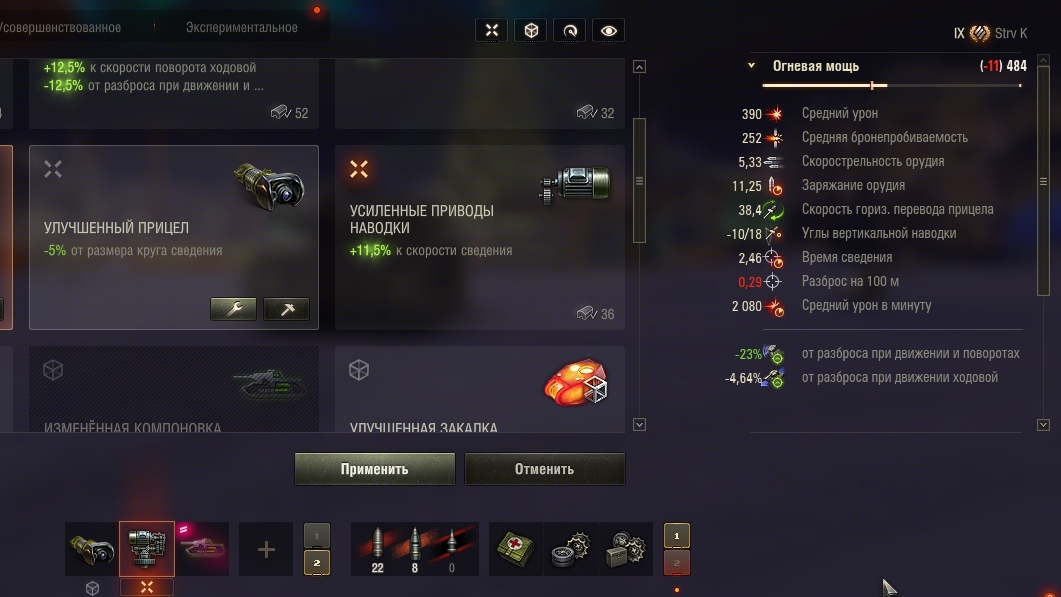Image resolution: width=1061 pixels, height=597 pixels.
Task: Click the wrench button on Улучшенный прицел card
Action: click(x=233, y=309)
